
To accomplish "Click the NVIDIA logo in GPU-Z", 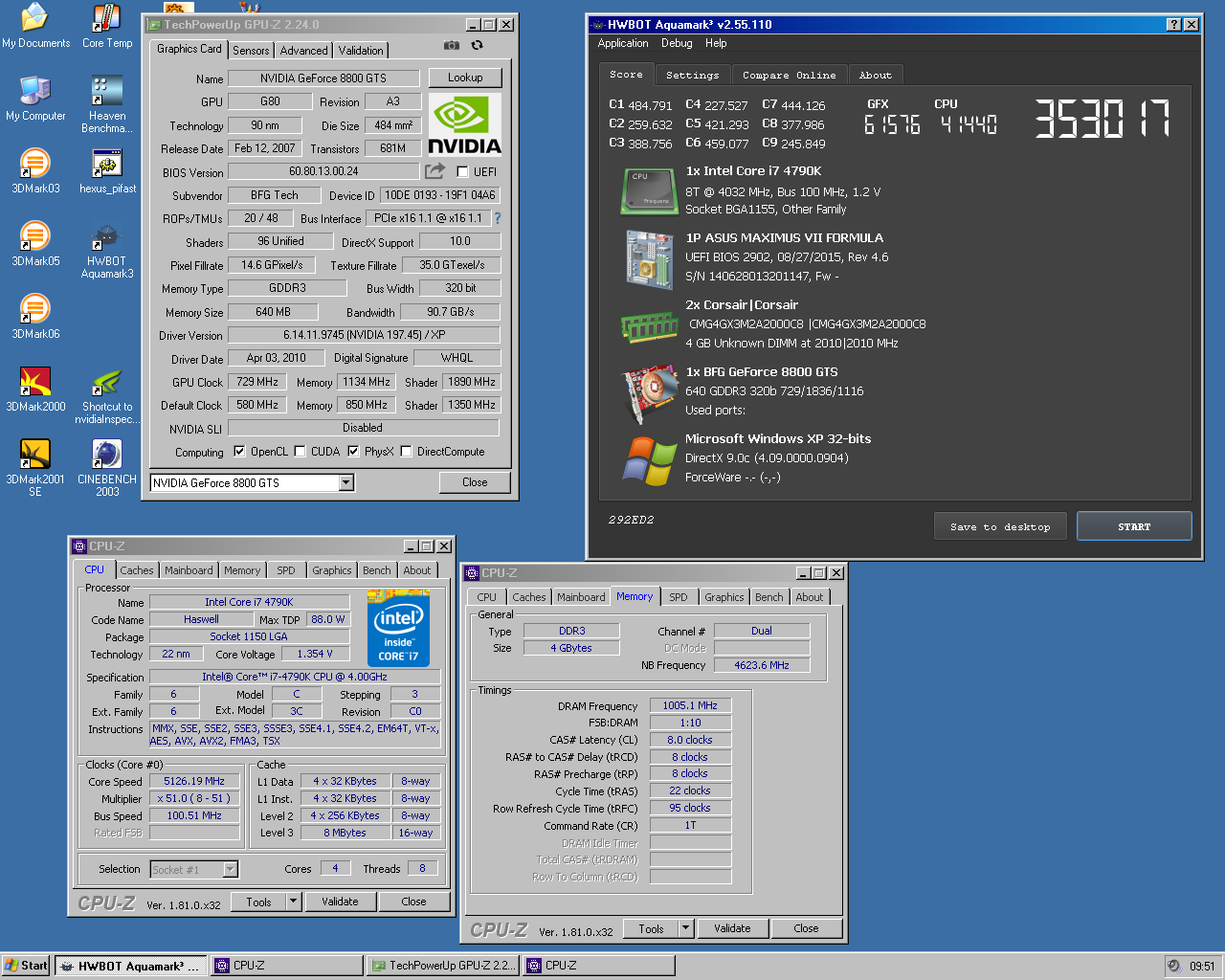I will pyautogui.click(x=465, y=124).
